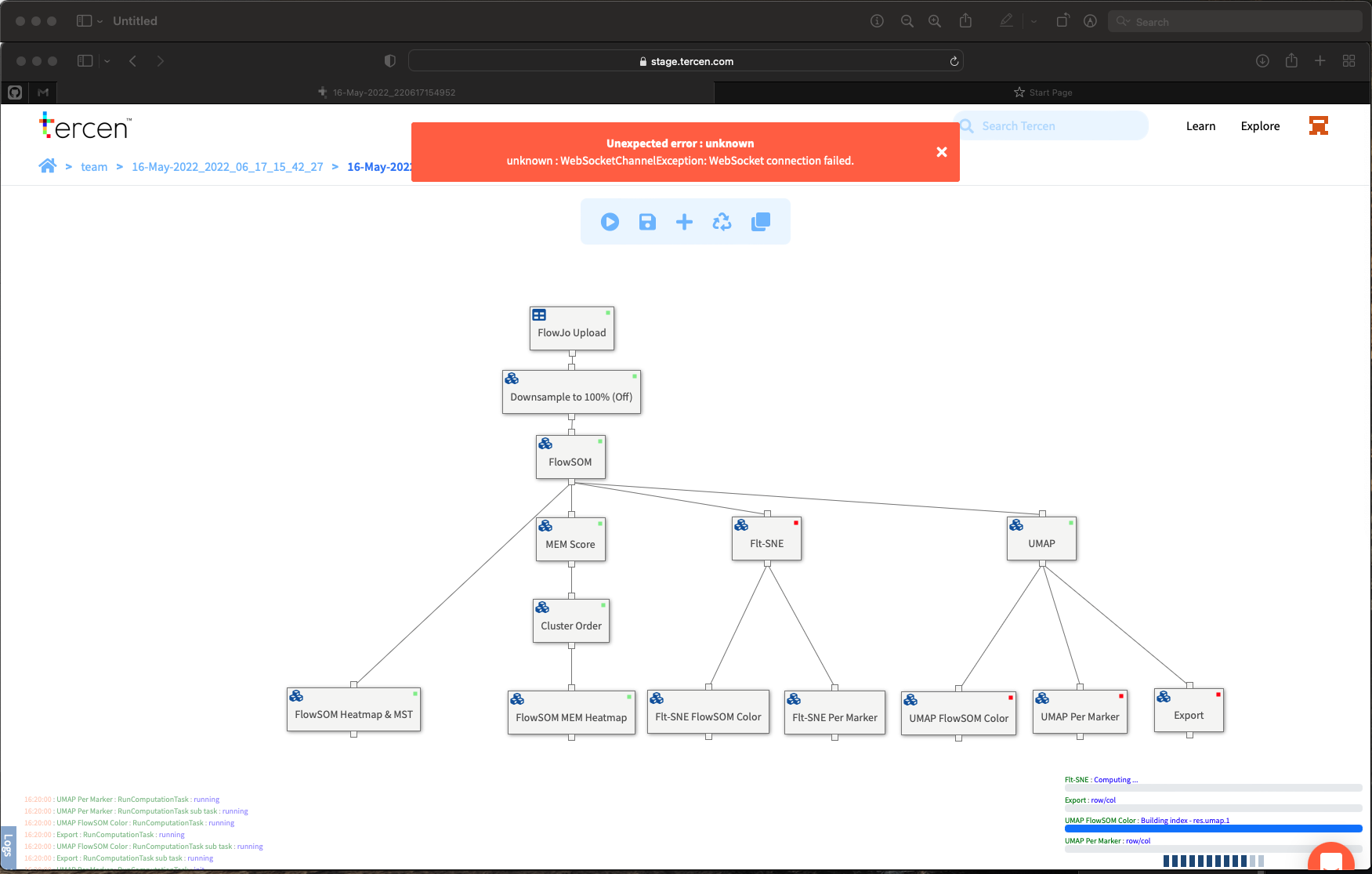The height and width of the screenshot is (874, 1372).
Task: Select the Tercen logo
Action: [85, 126]
